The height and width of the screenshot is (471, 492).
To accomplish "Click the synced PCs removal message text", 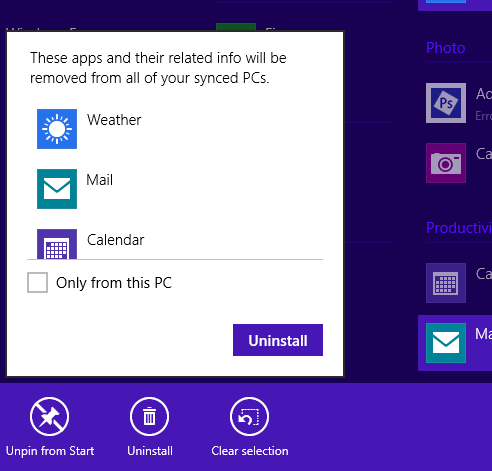I will click(x=158, y=68).
